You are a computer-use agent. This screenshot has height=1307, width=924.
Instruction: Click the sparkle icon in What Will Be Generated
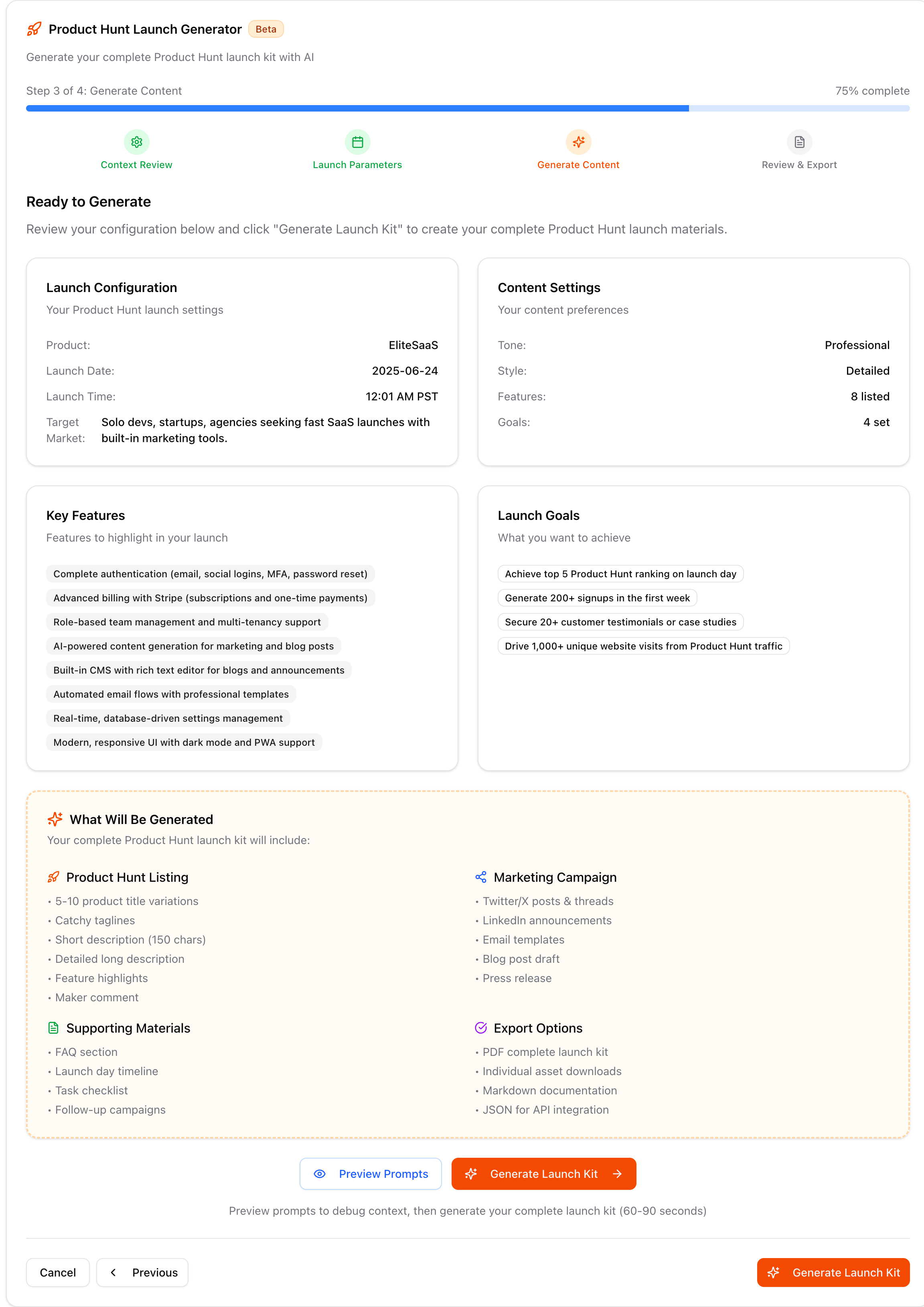click(x=55, y=819)
